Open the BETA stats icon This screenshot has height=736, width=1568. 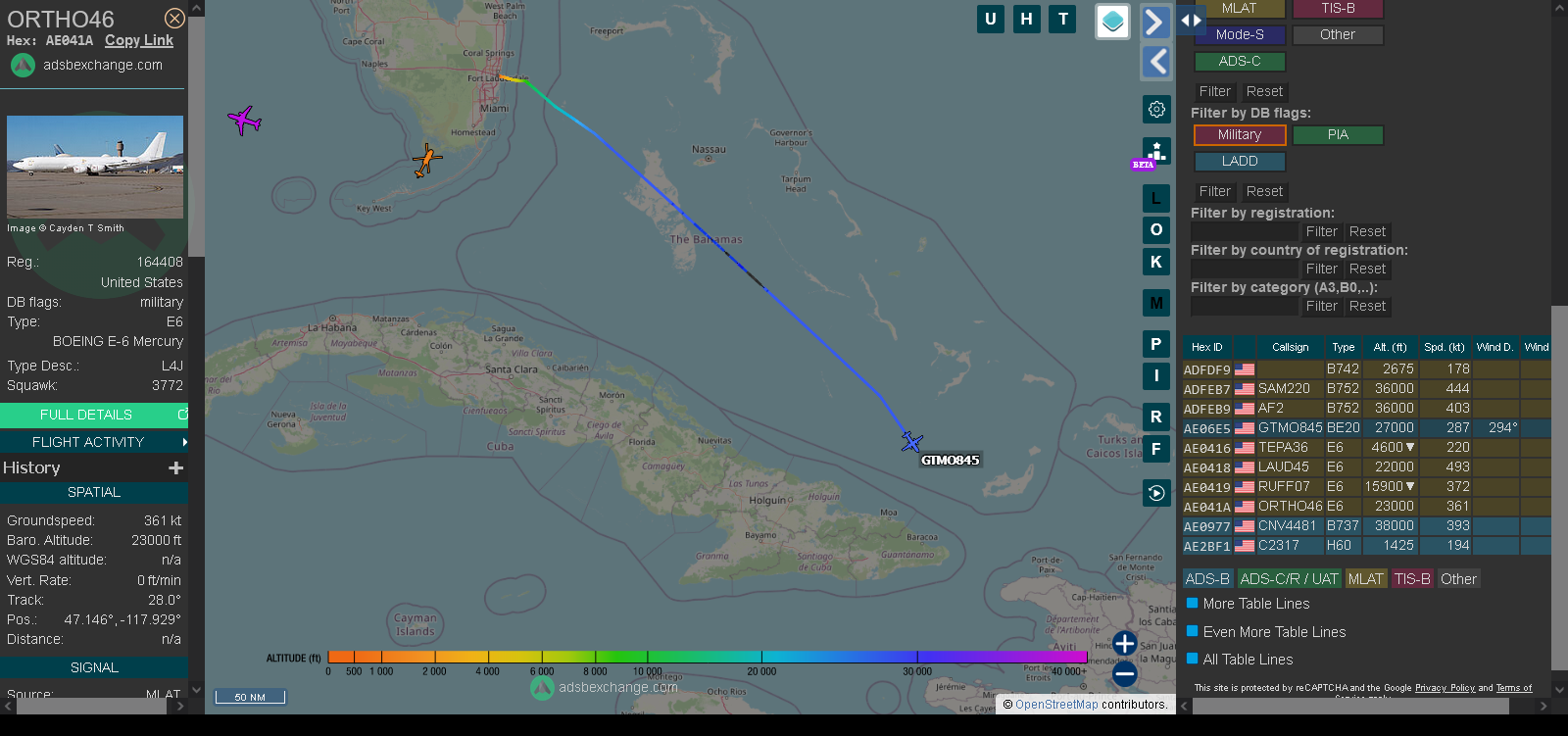(1156, 152)
